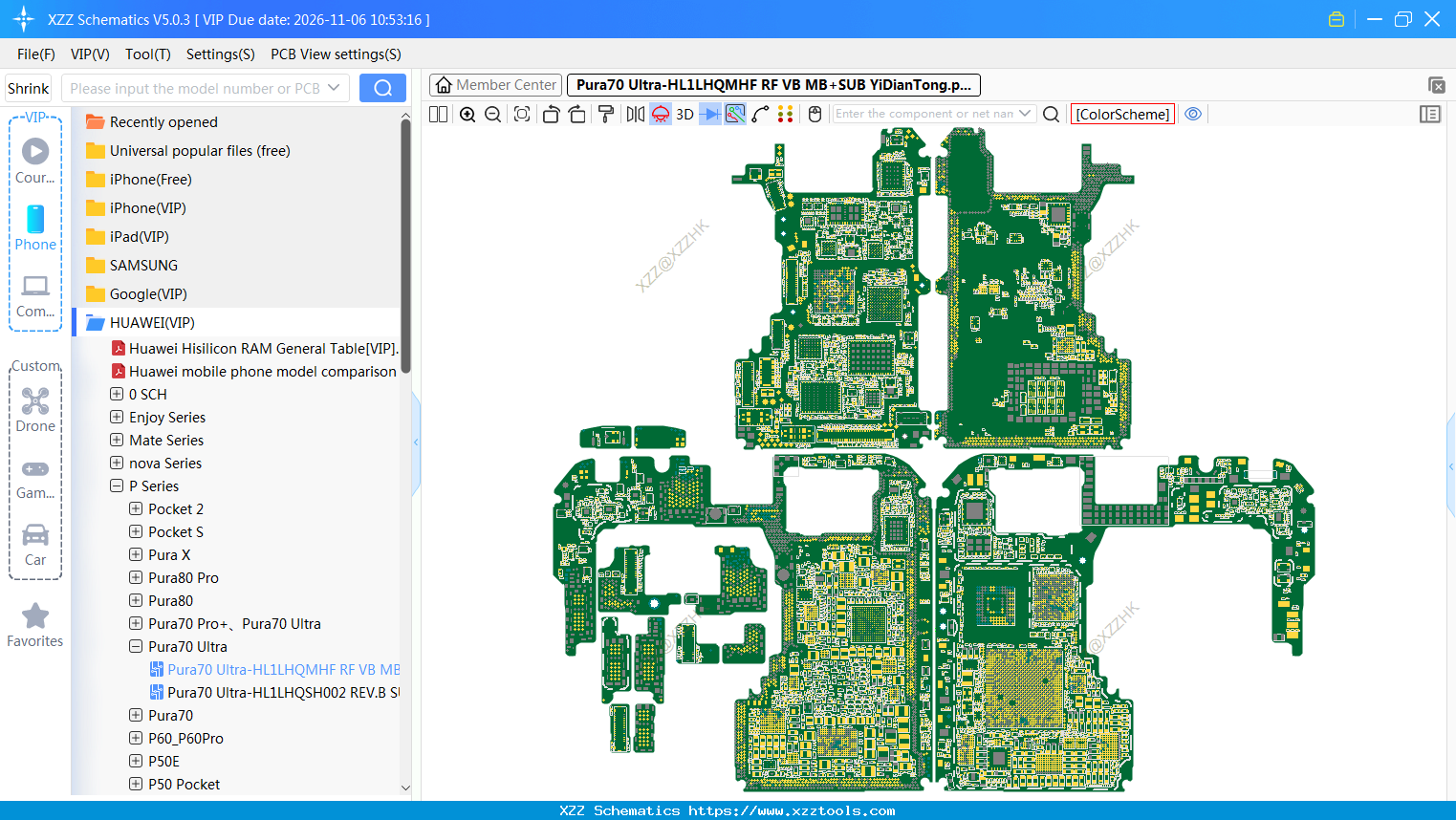
Task: Click the mouse settings icon
Action: 815,115
